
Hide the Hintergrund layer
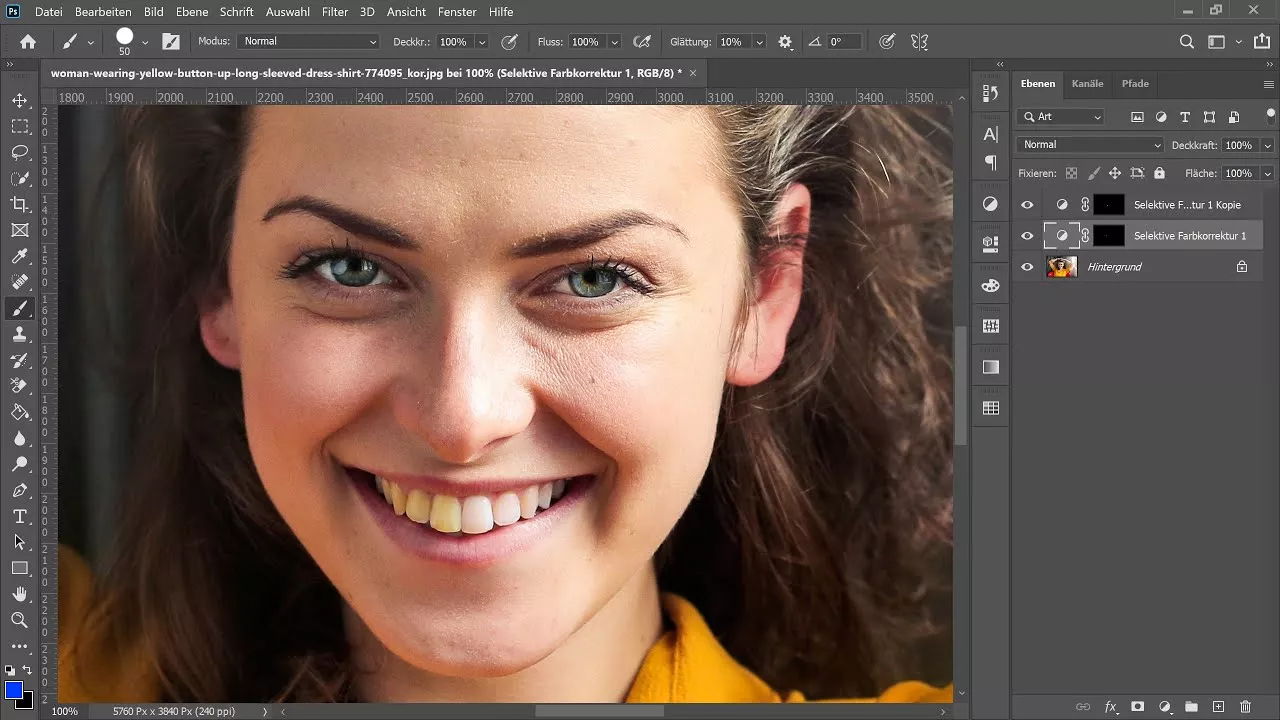(1027, 266)
